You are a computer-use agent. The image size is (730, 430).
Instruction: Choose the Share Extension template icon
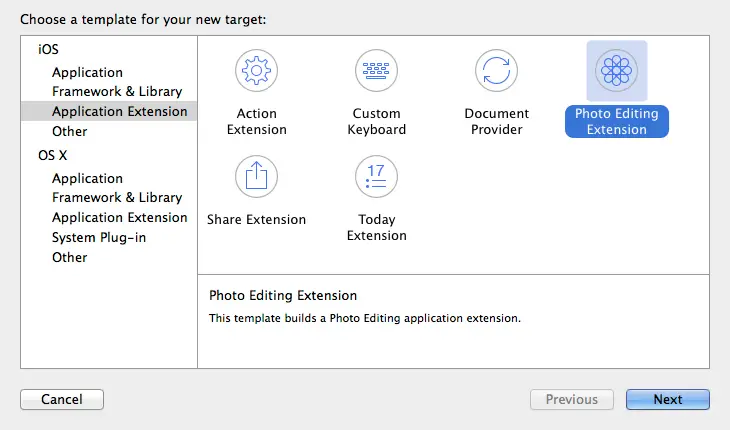pyautogui.click(x=257, y=176)
